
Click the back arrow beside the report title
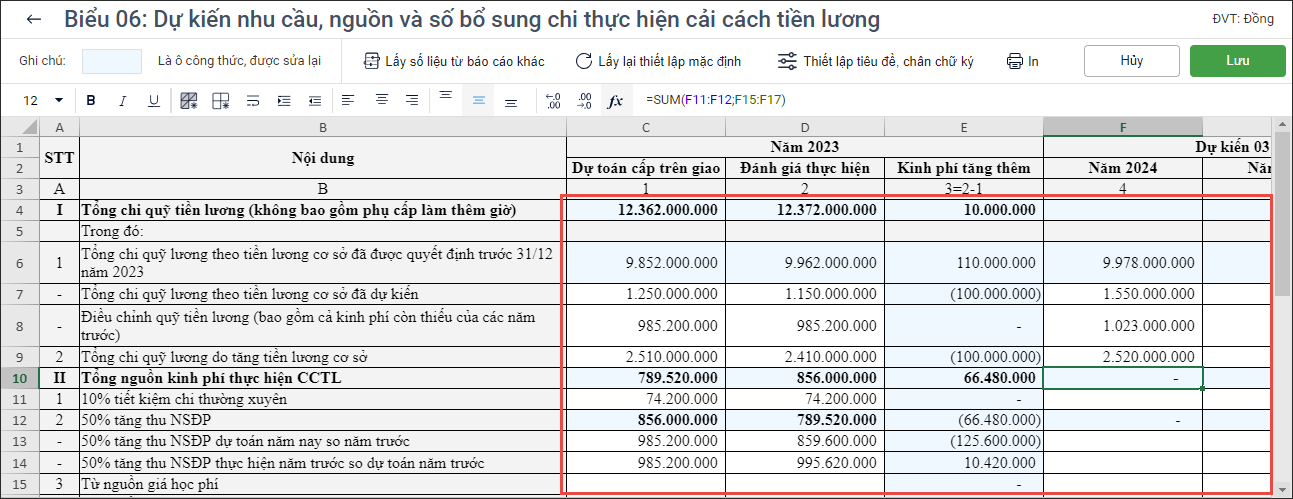pos(35,20)
